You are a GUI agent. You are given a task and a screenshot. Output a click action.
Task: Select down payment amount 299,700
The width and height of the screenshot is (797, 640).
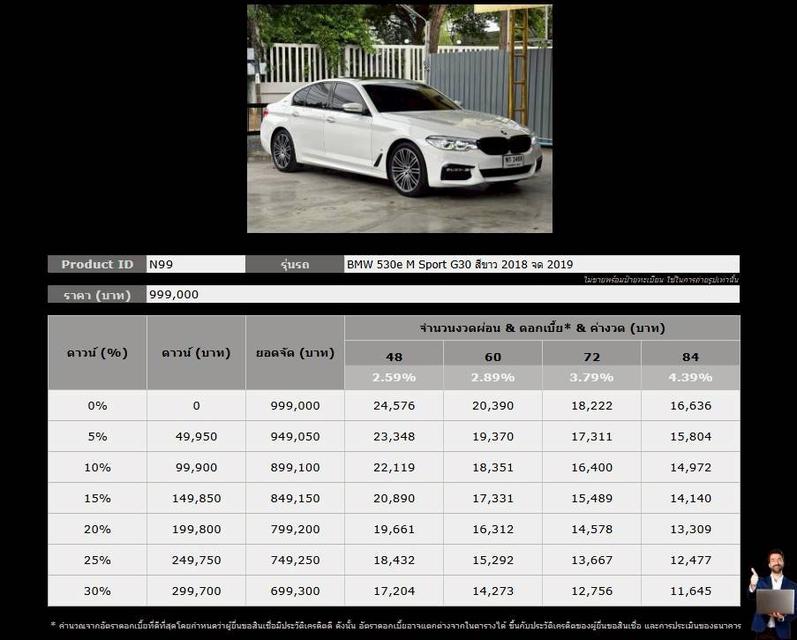click(x=196, y=591)
